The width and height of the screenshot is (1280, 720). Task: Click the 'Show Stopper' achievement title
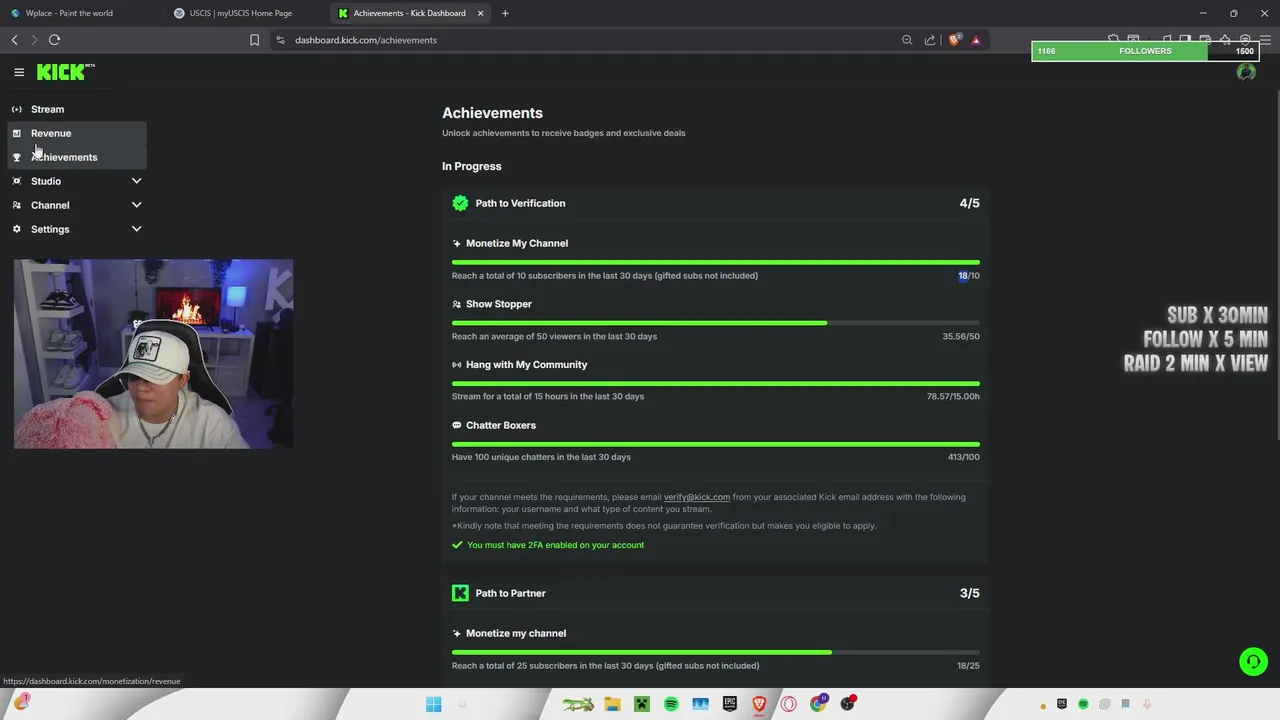tap(499, 304)
